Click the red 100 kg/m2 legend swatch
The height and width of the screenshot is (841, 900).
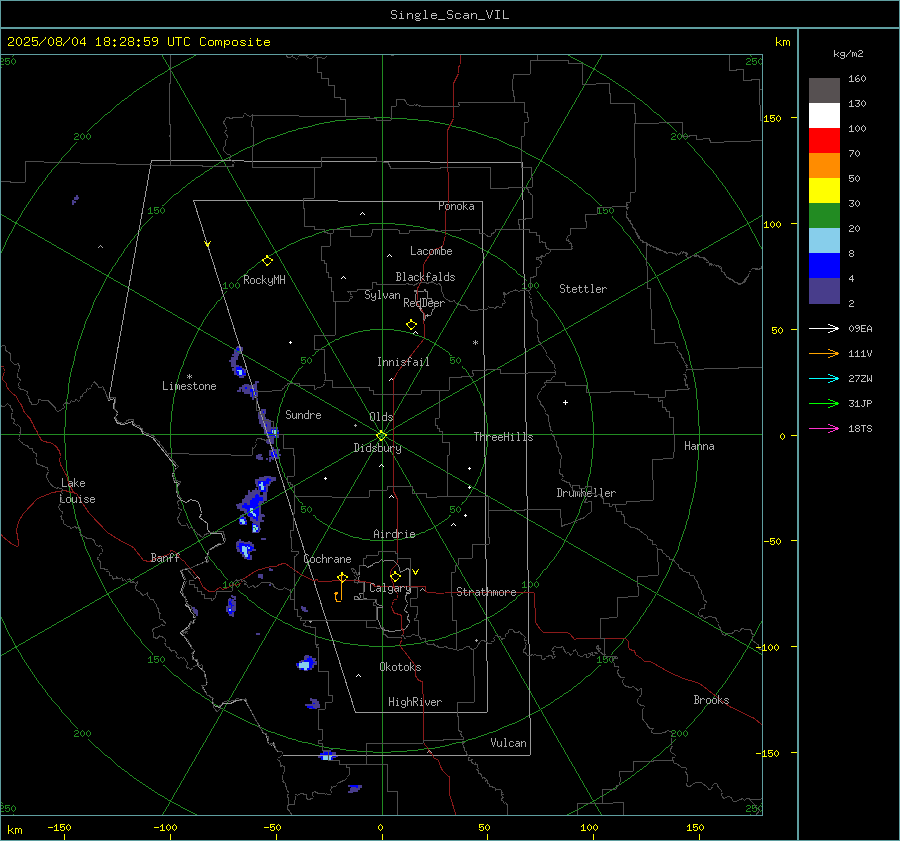(x=824, y=141)
